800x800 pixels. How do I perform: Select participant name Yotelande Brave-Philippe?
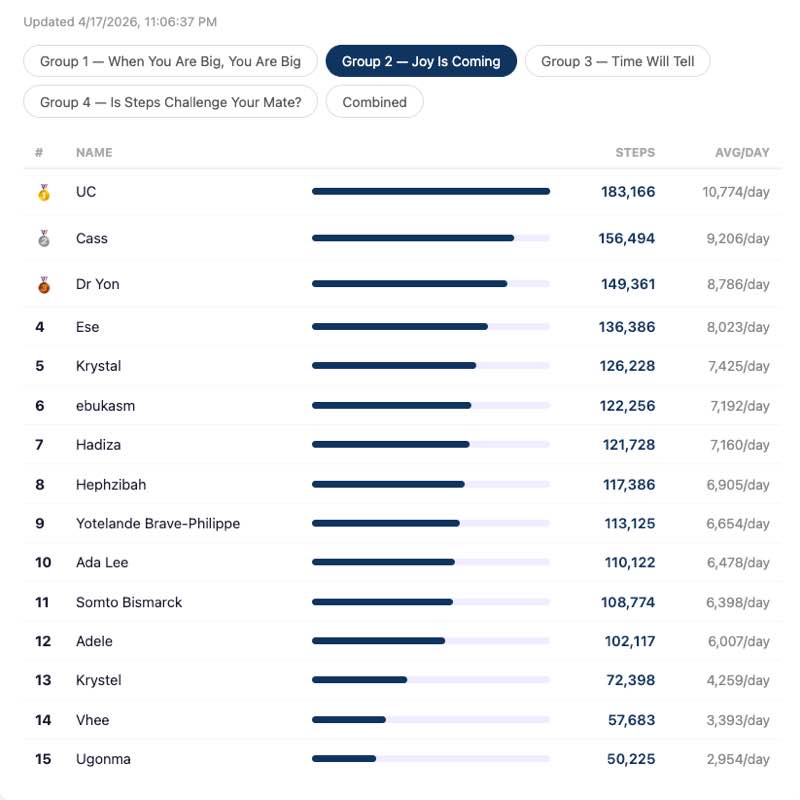pos(158,523)
